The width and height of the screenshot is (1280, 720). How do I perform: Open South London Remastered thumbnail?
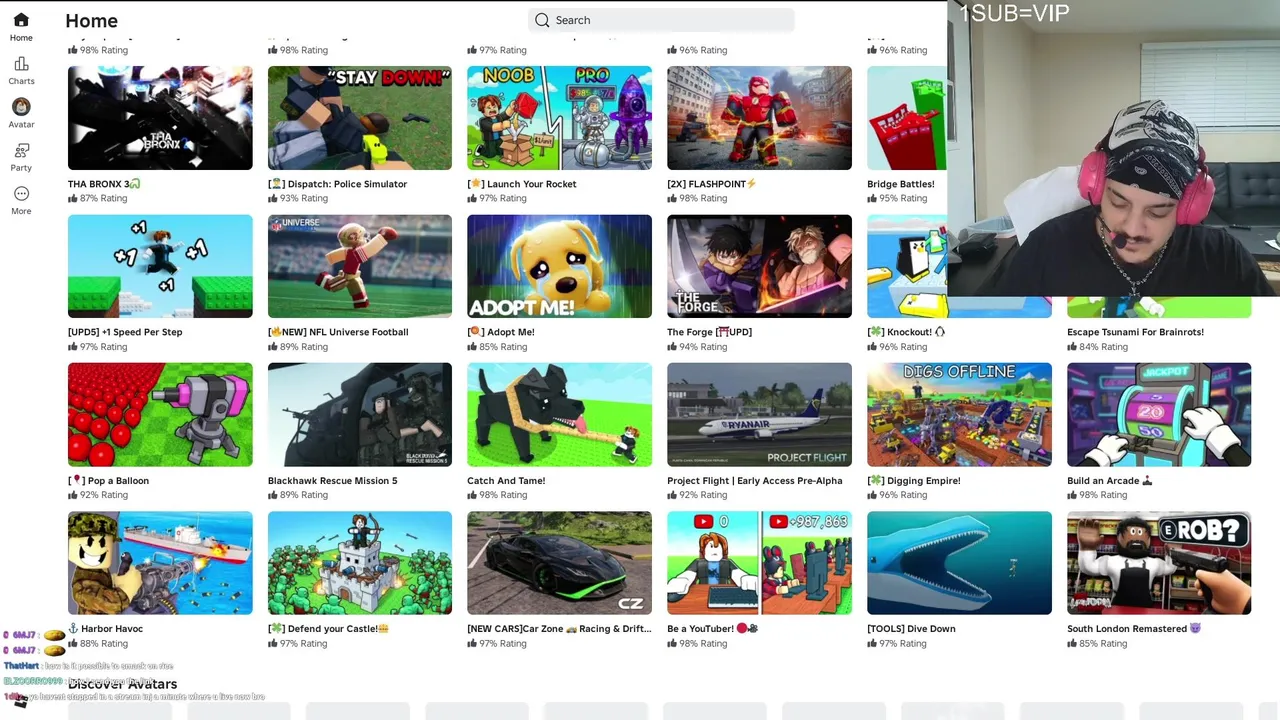coord(1159,563)
